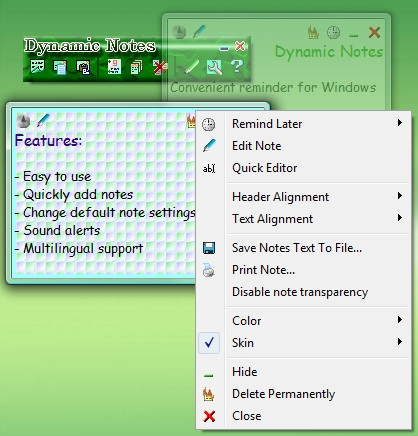Click the pin icon on the Features note
The width and height of the screenshot is (418, 436).
(x=23, y=121)
